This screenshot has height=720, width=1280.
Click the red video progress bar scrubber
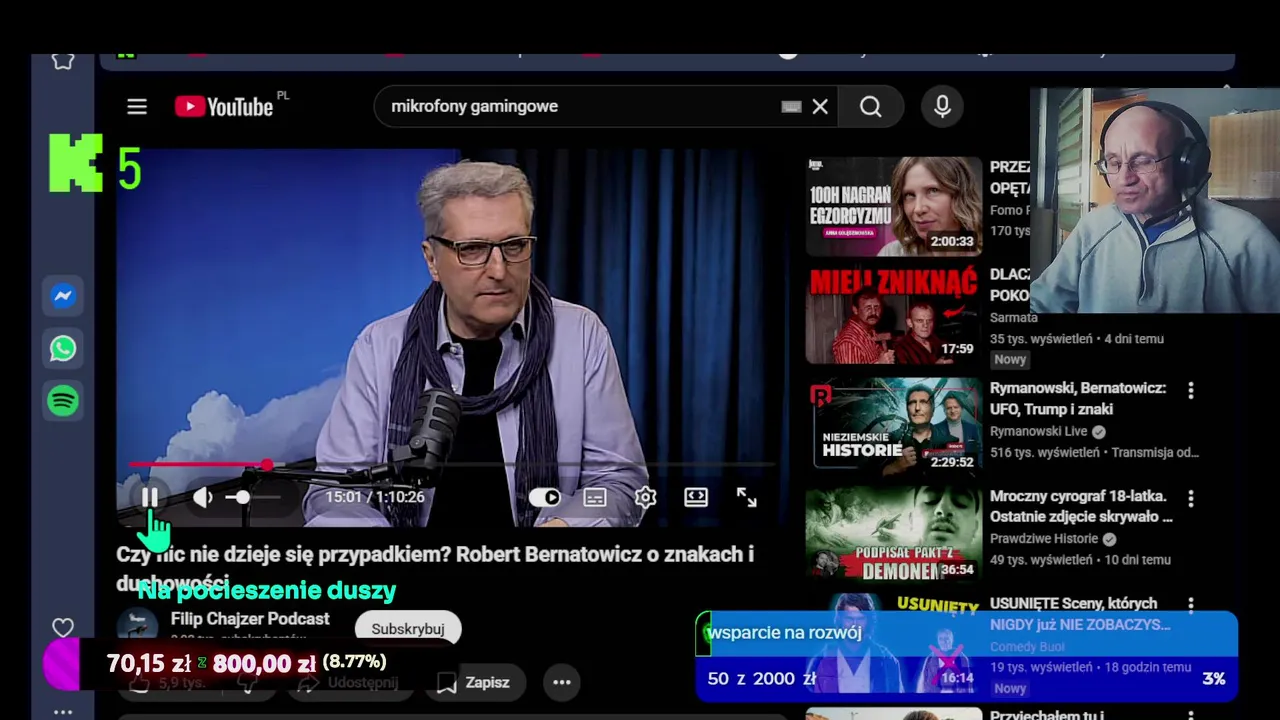click(267, 465)
